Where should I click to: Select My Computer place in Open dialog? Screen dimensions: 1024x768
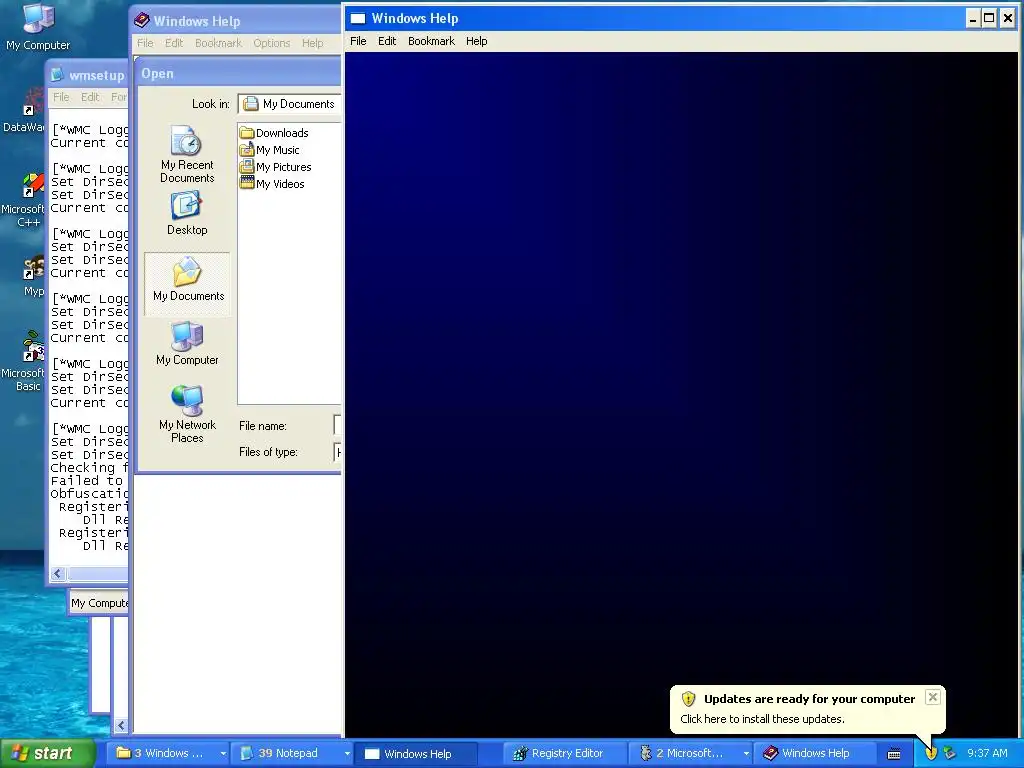(187, 344)
